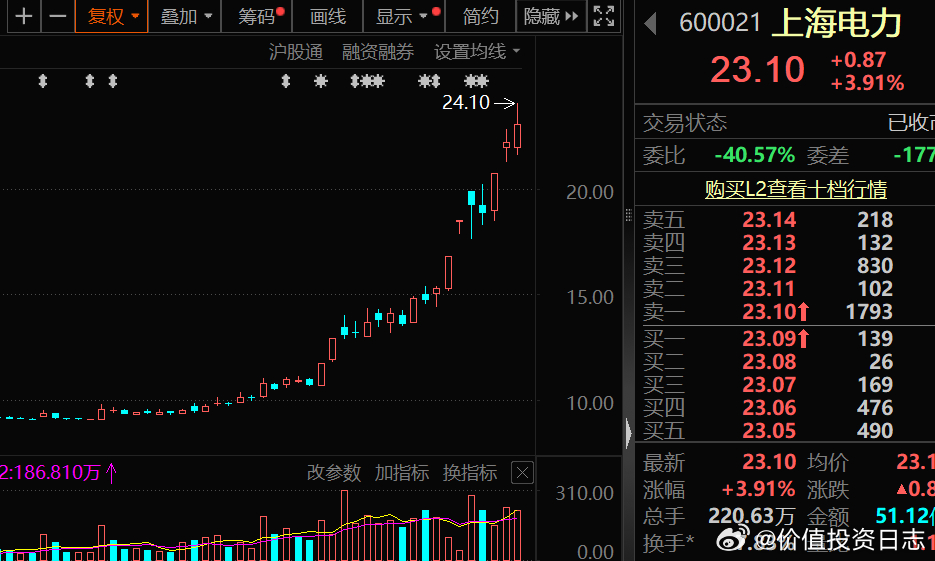Click the first event marker icon on the left

42,81
